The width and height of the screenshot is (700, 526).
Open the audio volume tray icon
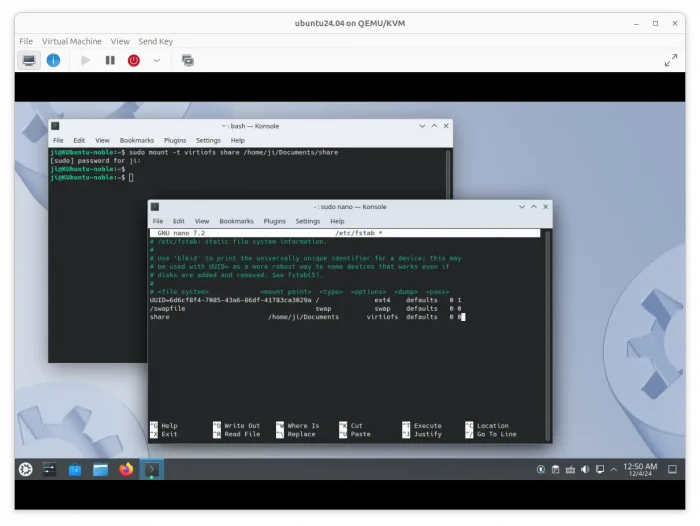pyautogui.click(x=585, y=469)
